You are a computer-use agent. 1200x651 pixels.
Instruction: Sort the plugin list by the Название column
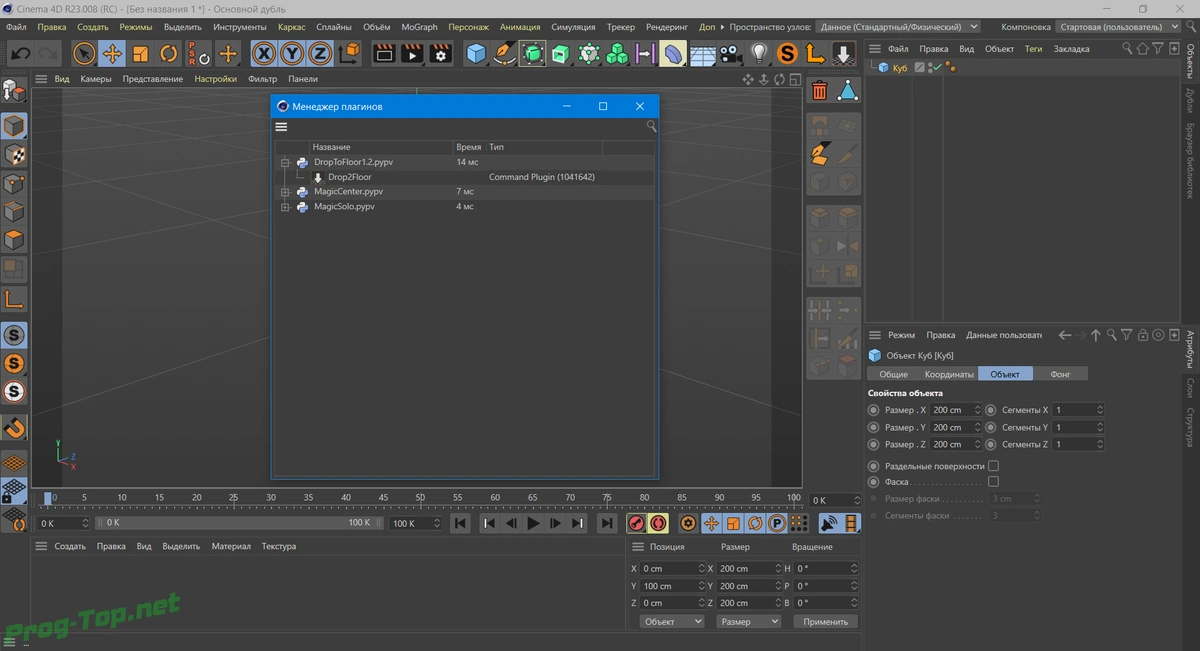(x=380, y=147)
